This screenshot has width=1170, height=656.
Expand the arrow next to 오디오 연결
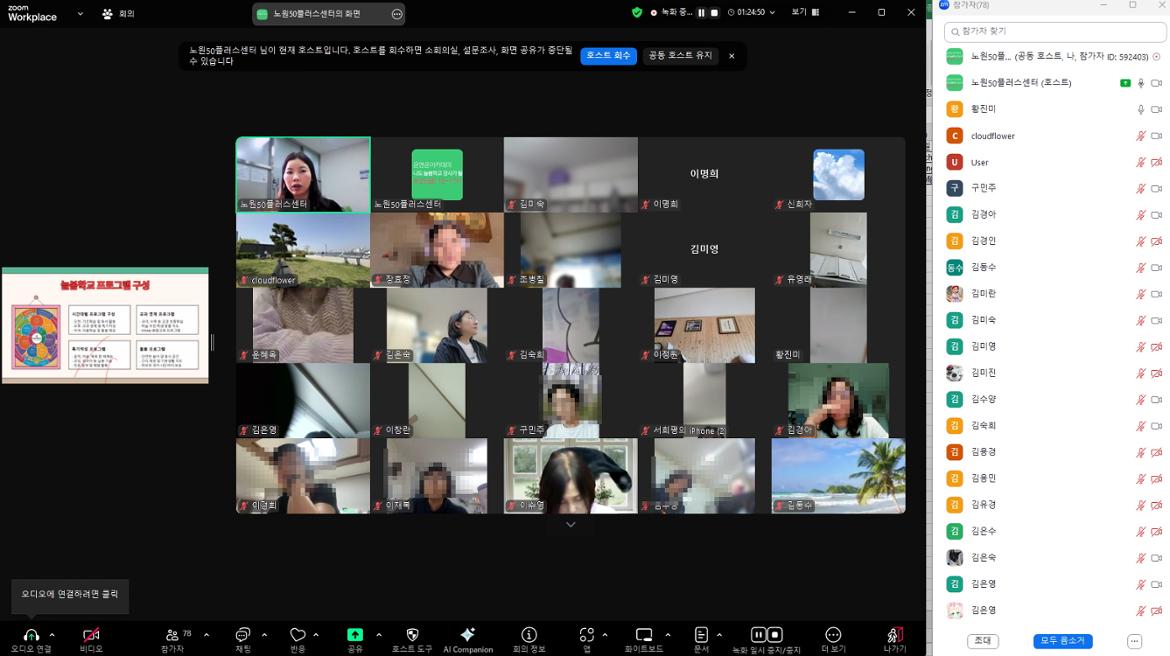tap(52, 635)
